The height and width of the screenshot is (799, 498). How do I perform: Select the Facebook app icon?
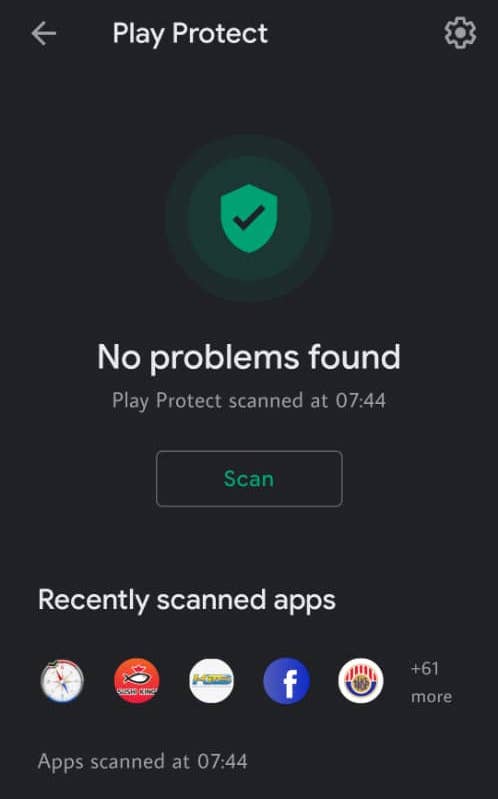pyautogui.click(x=286, y=681)
